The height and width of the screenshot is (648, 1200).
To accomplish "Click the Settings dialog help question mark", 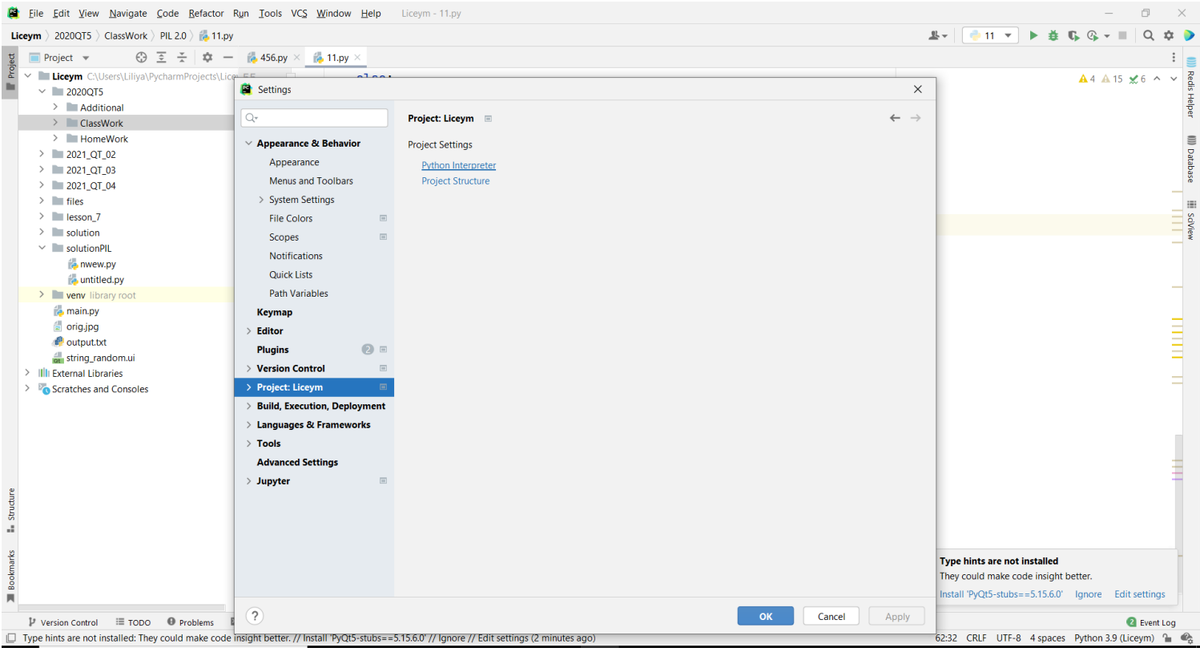I will pos(255,616).
